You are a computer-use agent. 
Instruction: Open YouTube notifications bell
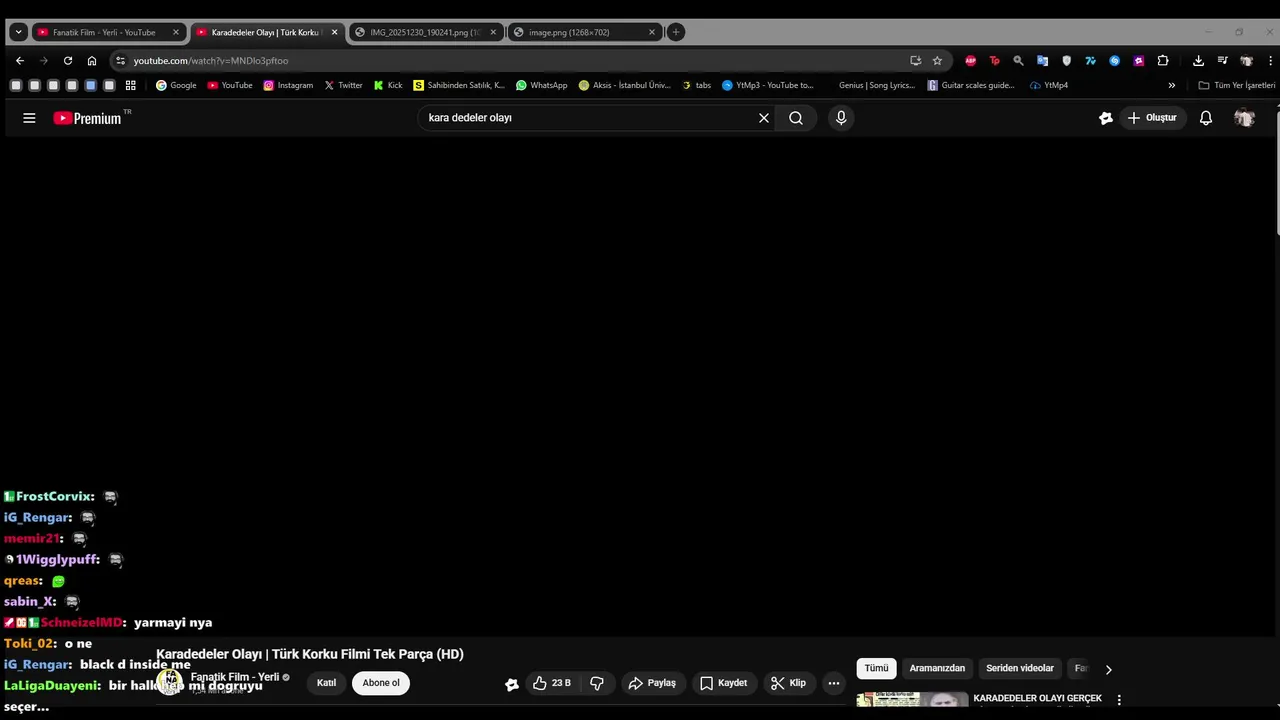click(1206, 118)
